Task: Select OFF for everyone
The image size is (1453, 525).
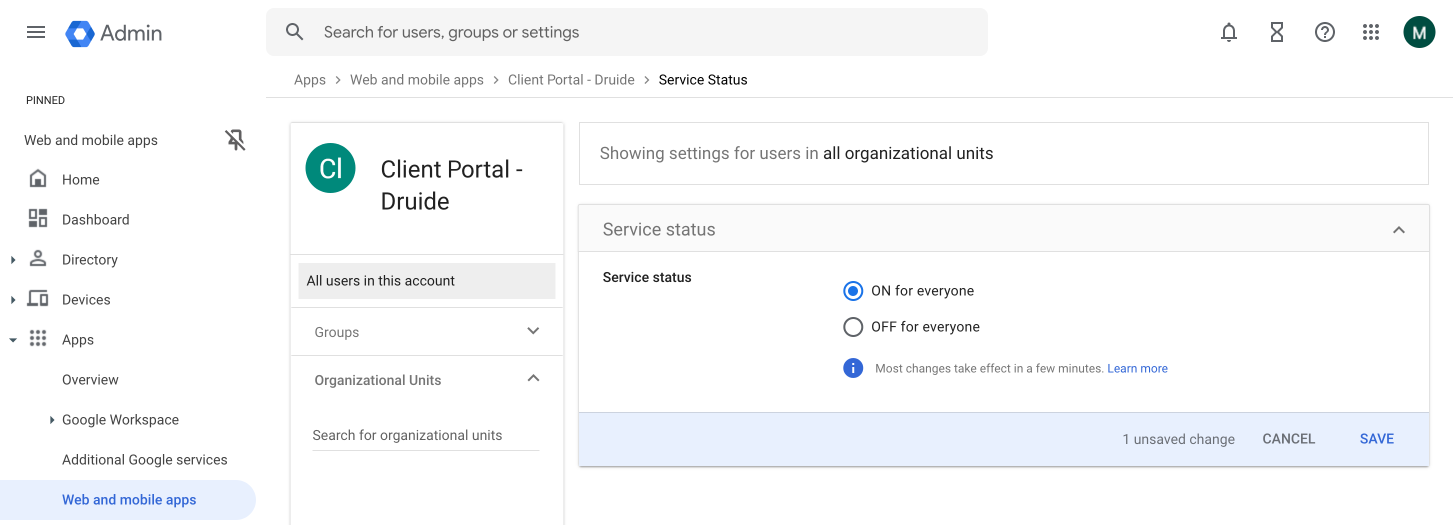Action: tap(853, 327)
